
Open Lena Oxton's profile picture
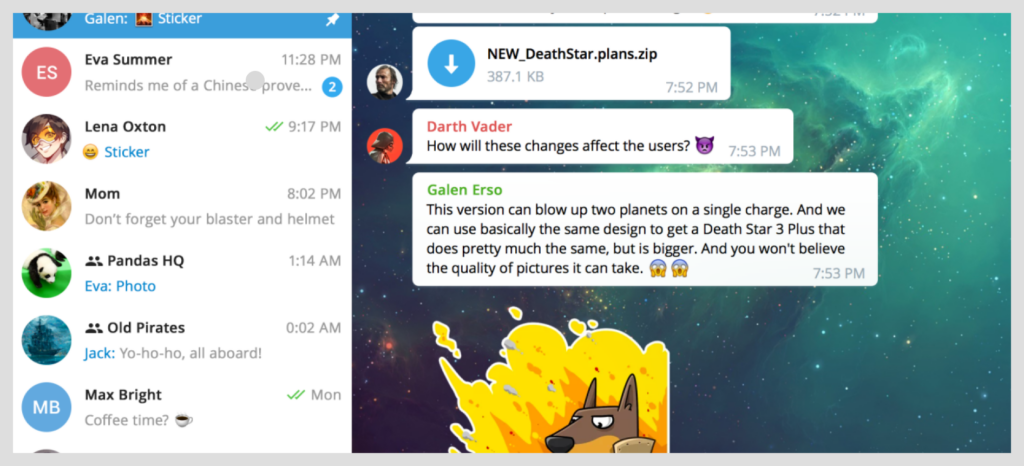pos(46,139)
